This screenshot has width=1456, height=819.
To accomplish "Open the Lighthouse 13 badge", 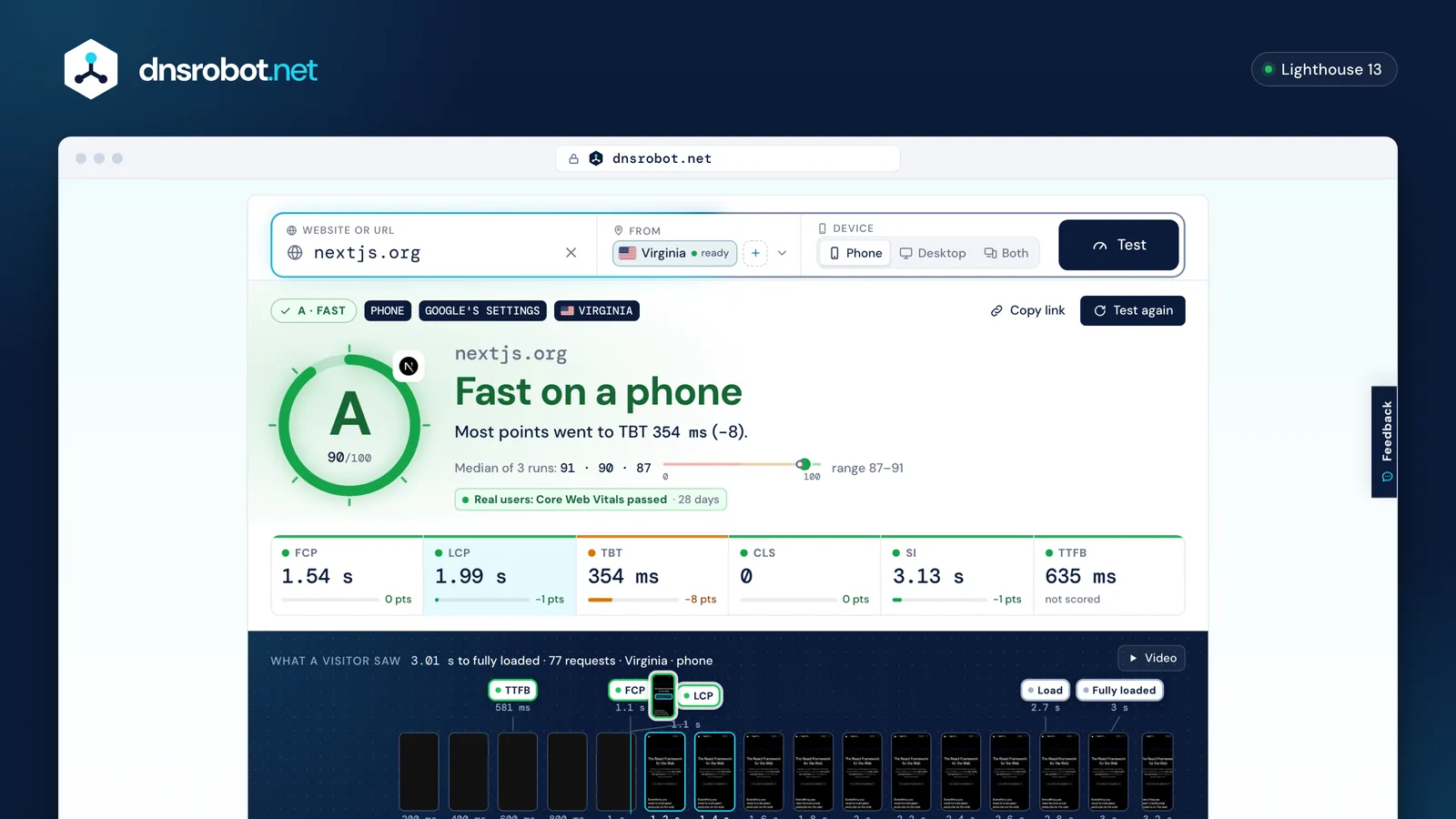I will click(1324, 69).
